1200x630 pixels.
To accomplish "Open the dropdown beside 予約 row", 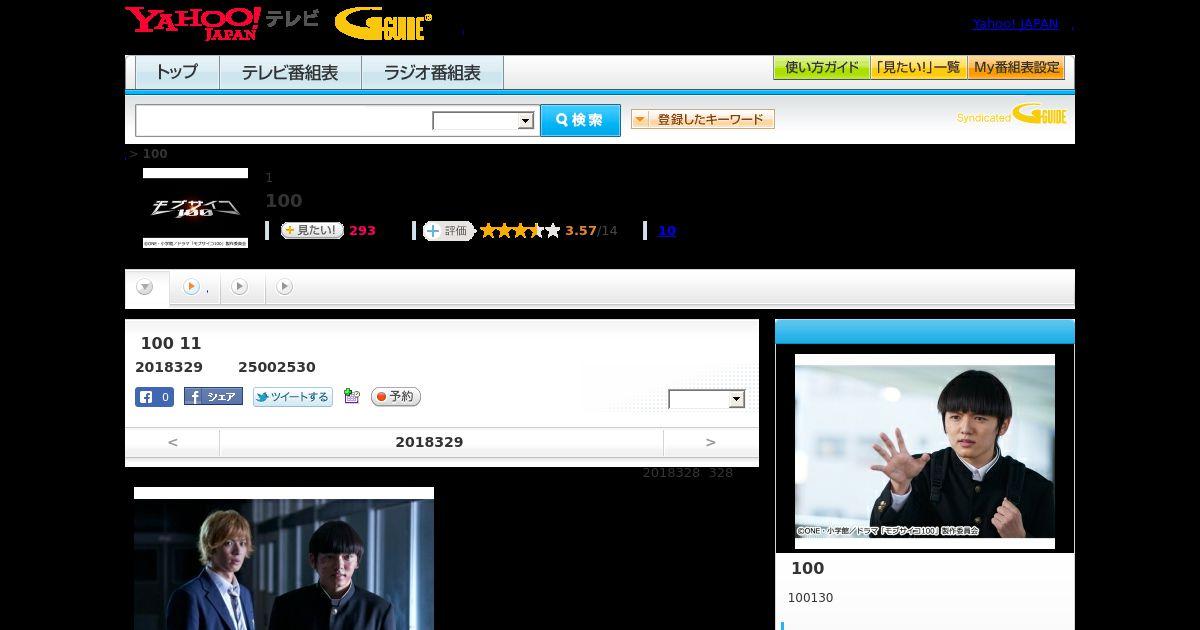I will [707, 399].
